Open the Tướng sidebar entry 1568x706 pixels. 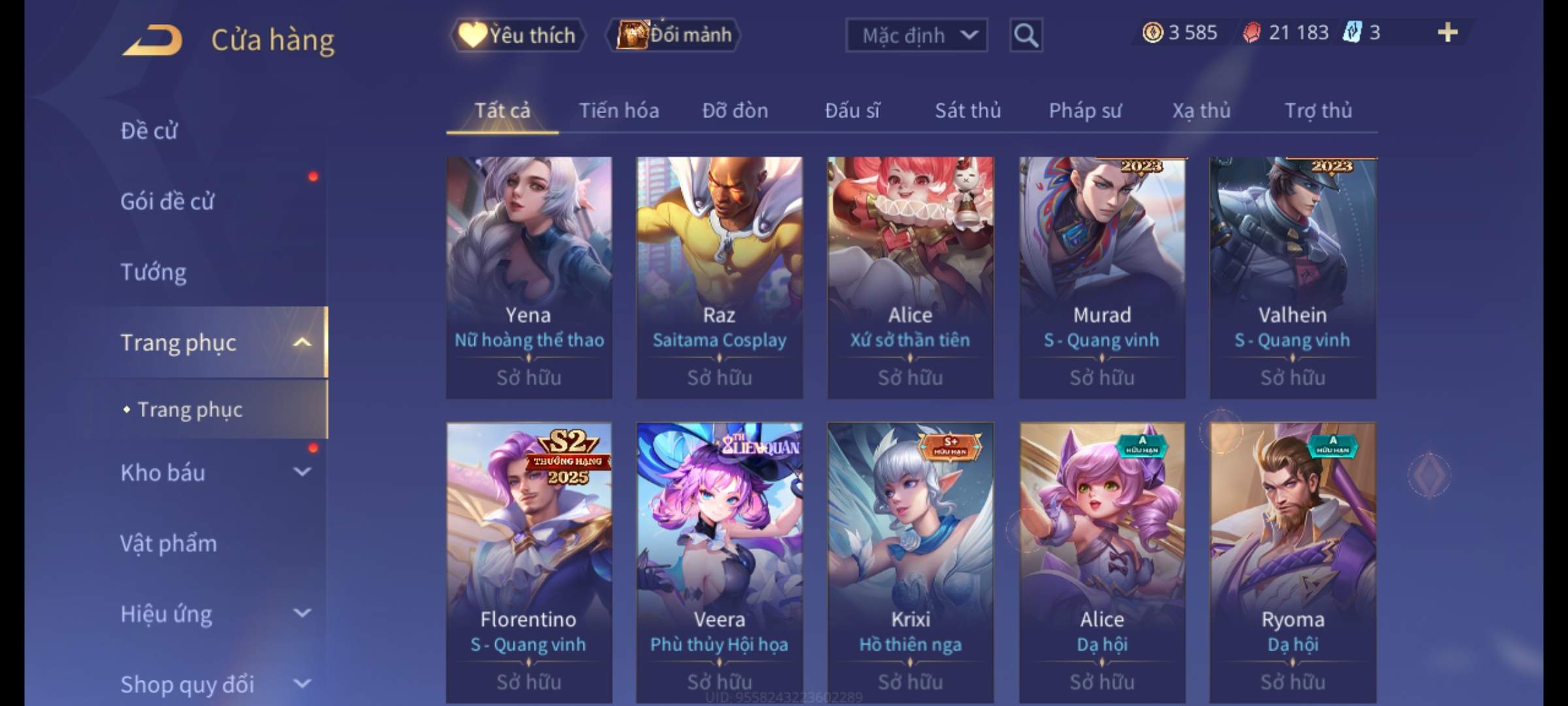[x=154, y=272]
